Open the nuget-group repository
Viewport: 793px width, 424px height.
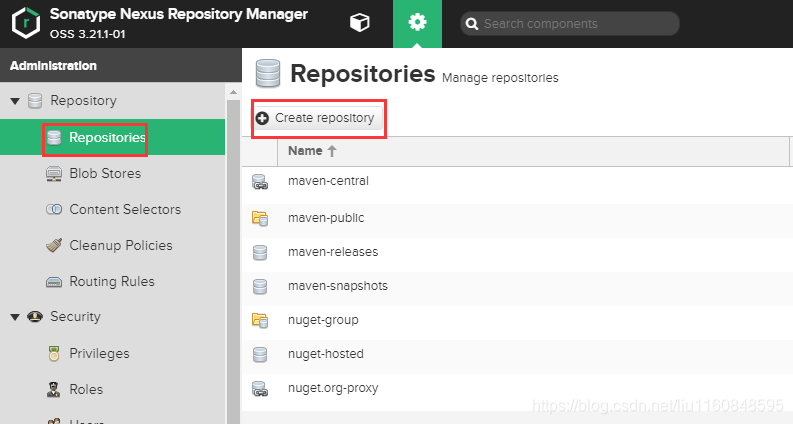click(x=323, y=320)
